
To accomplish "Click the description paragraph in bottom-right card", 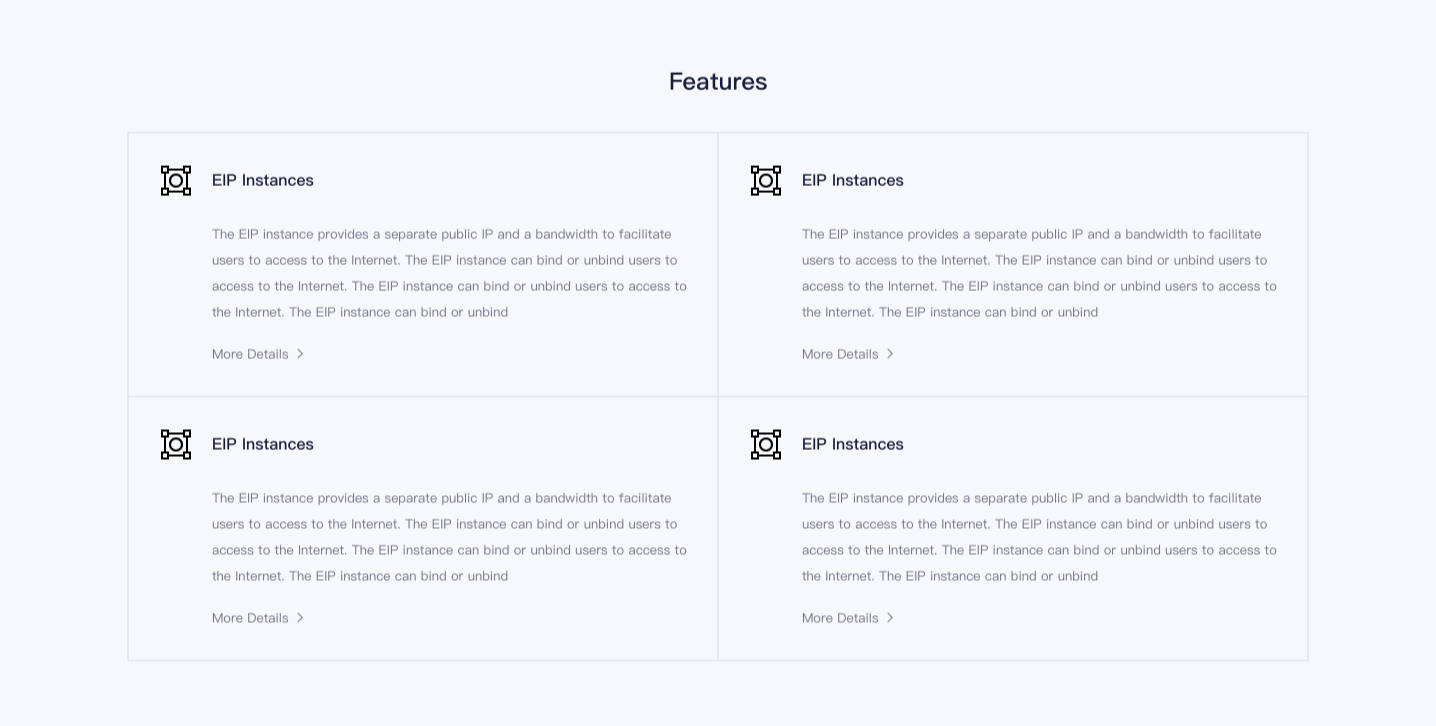I will pyautogui.click(x=1040, y=537).
